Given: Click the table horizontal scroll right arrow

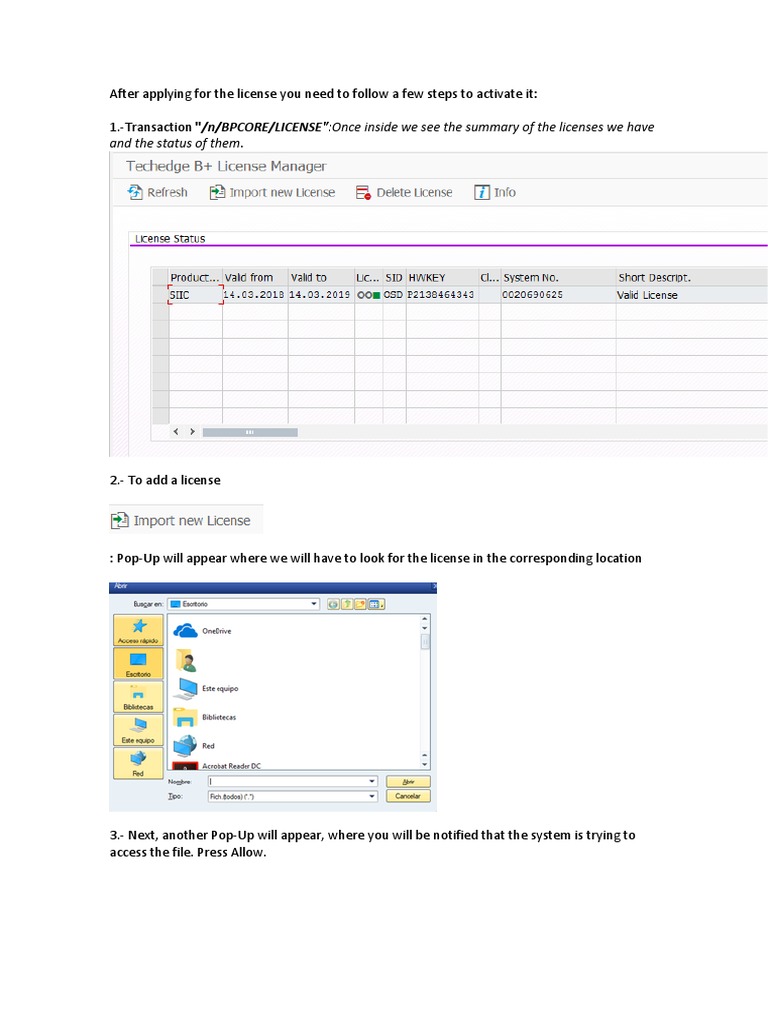Looking at the screenshot, I should 192,432.
